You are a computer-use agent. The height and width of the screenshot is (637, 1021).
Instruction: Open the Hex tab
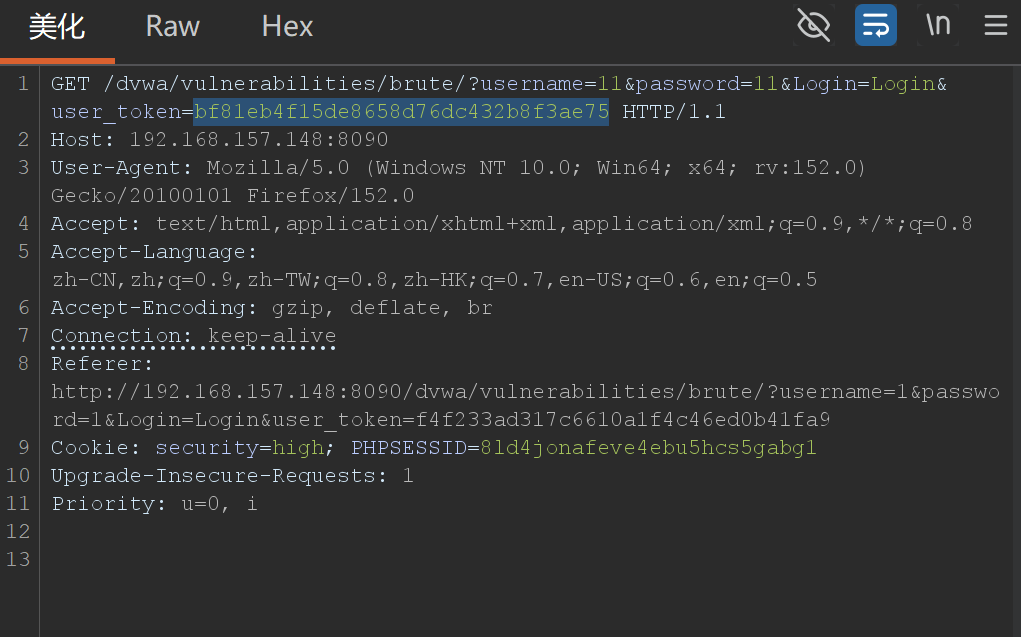point(287,27)
